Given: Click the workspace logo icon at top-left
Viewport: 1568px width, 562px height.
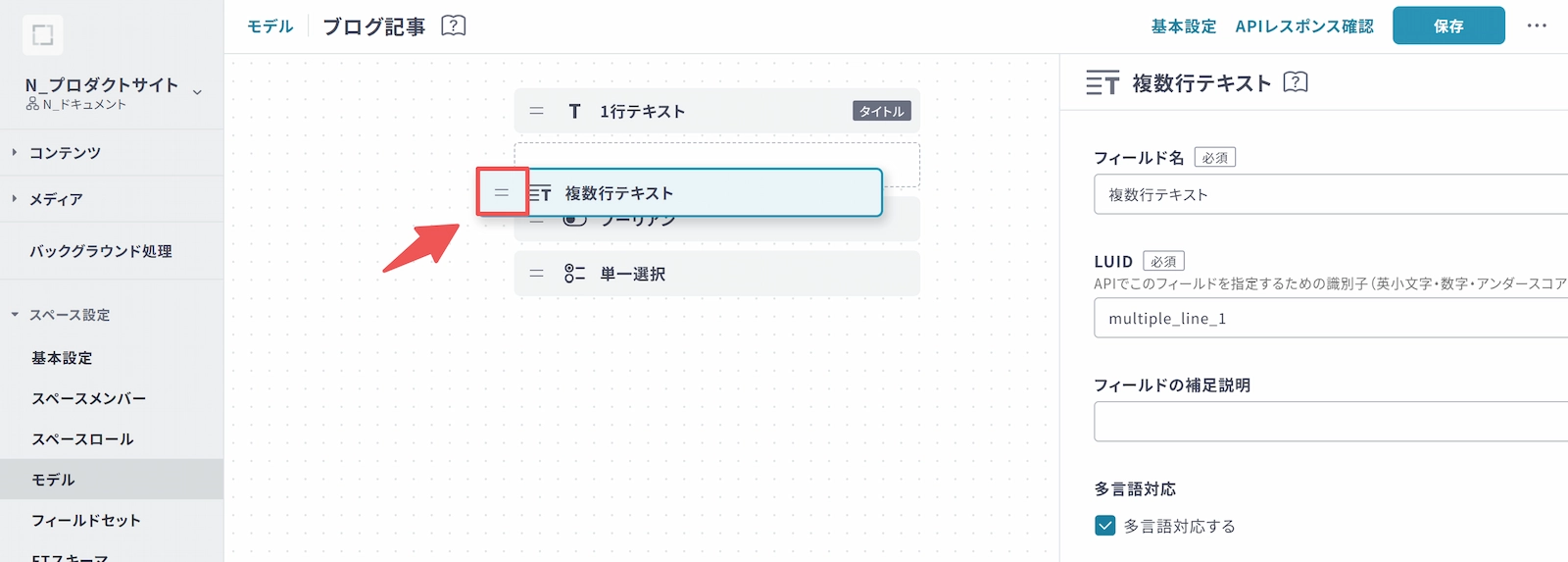Looking at the screenshot, I should click(42, 35).
